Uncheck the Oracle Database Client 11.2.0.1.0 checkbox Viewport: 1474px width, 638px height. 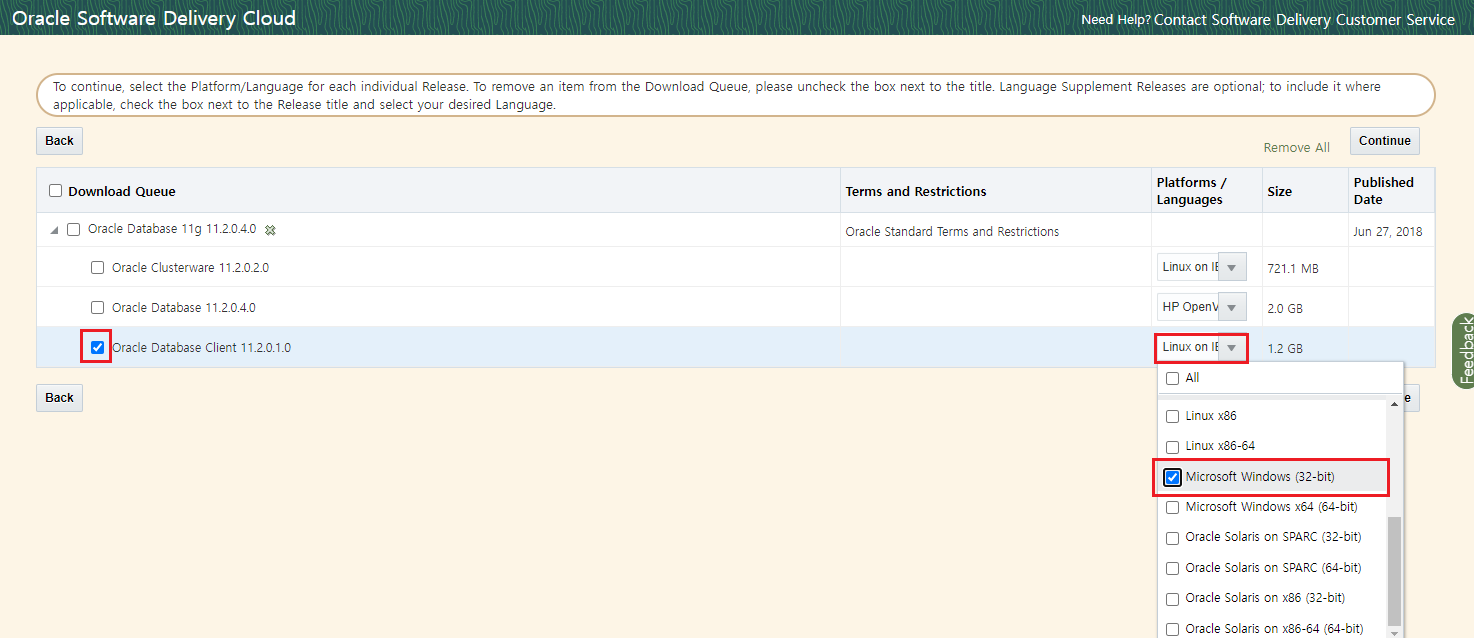tap(97, 347)
